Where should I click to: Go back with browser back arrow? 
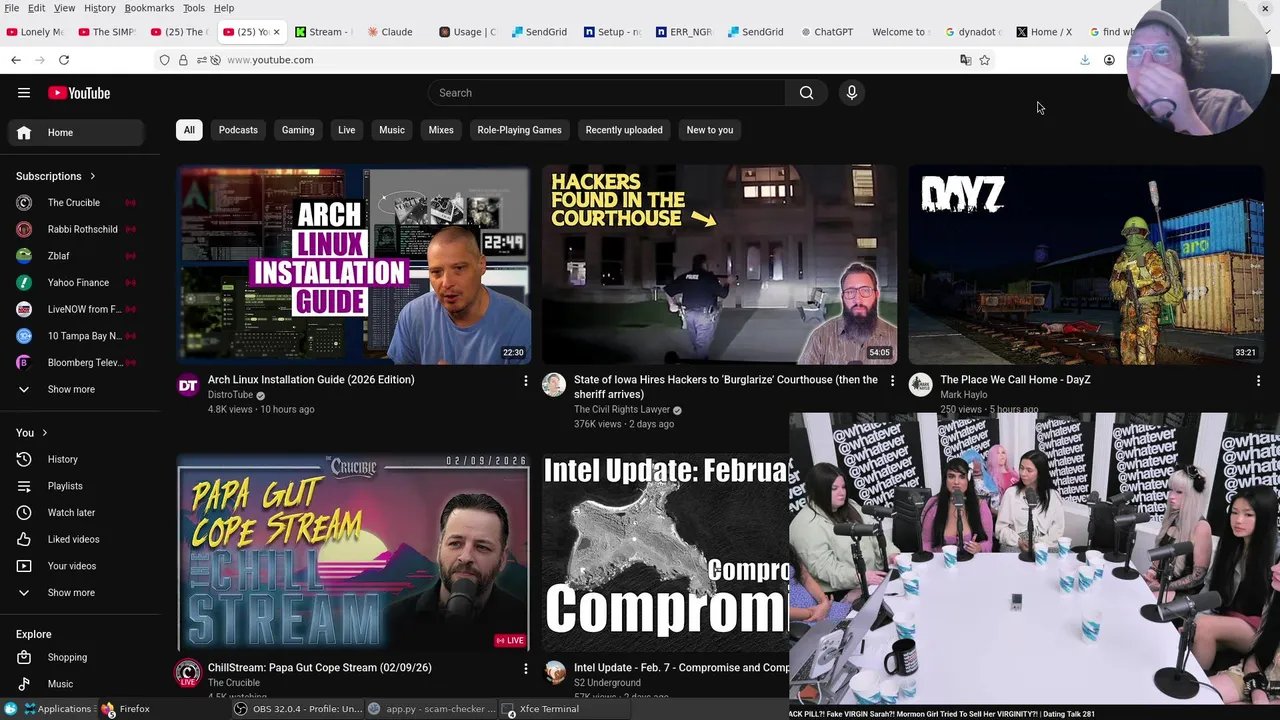(16, 60)
